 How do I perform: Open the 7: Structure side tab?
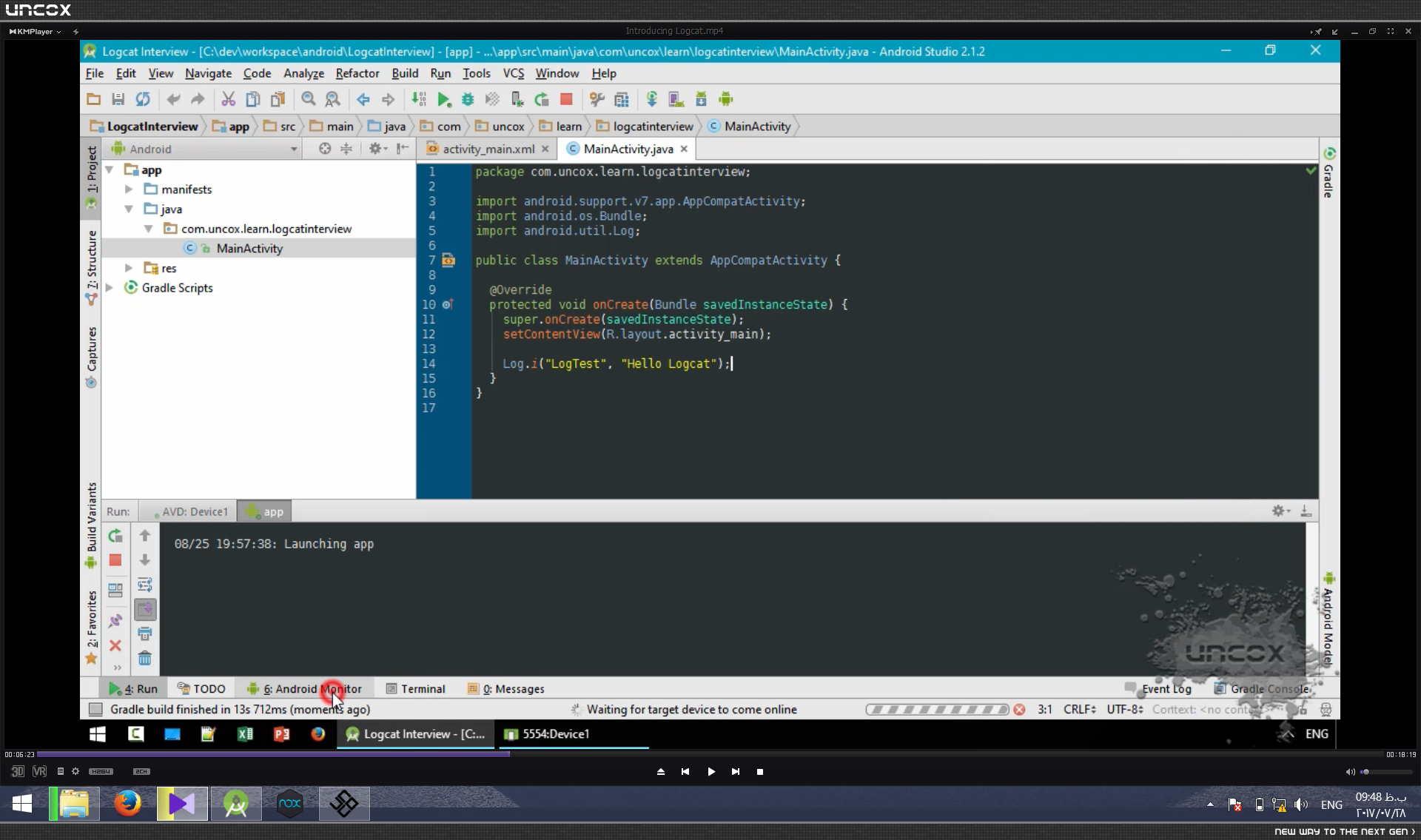91,267
